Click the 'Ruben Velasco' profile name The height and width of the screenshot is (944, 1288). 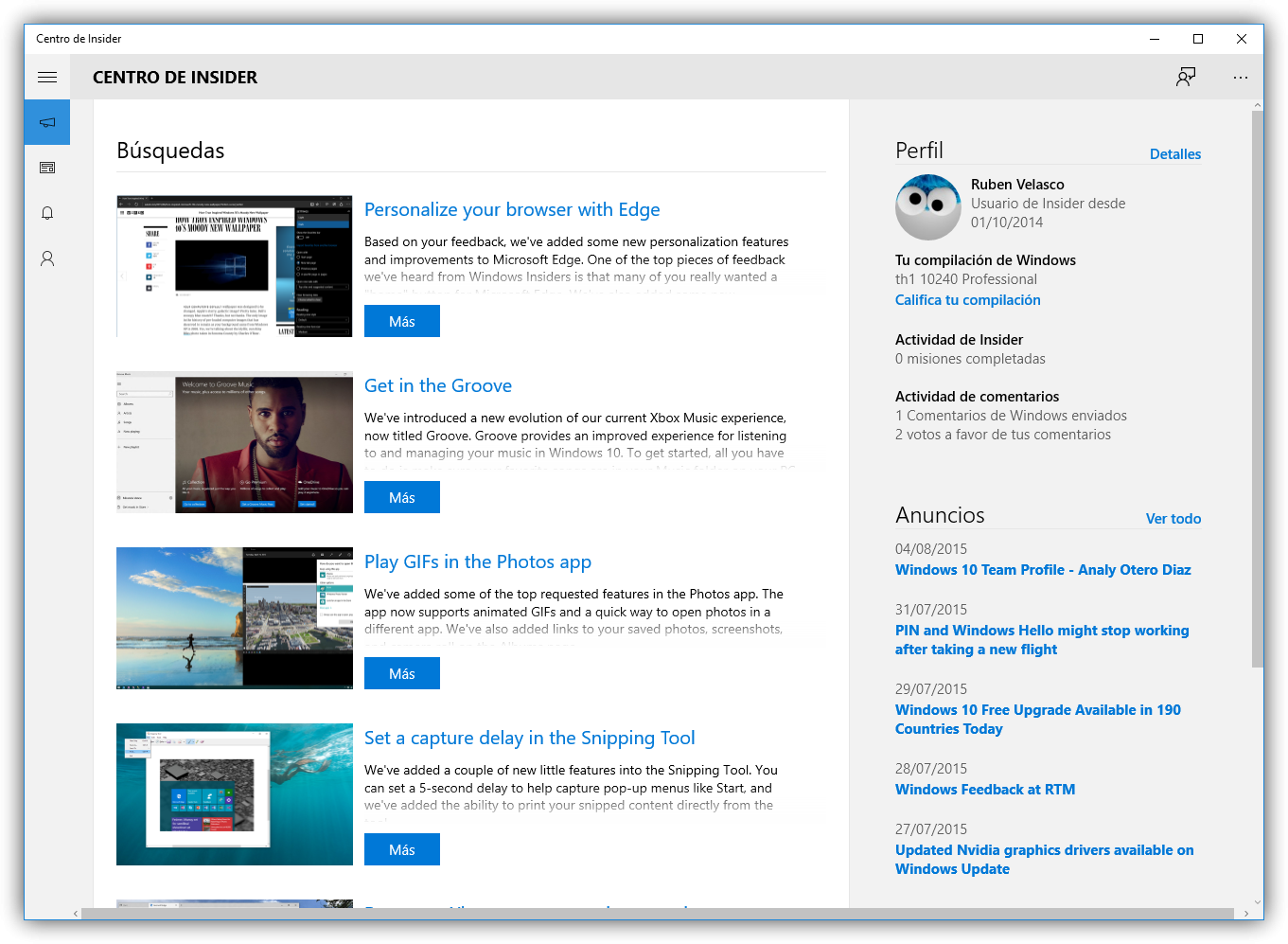tap(1017, 185)
